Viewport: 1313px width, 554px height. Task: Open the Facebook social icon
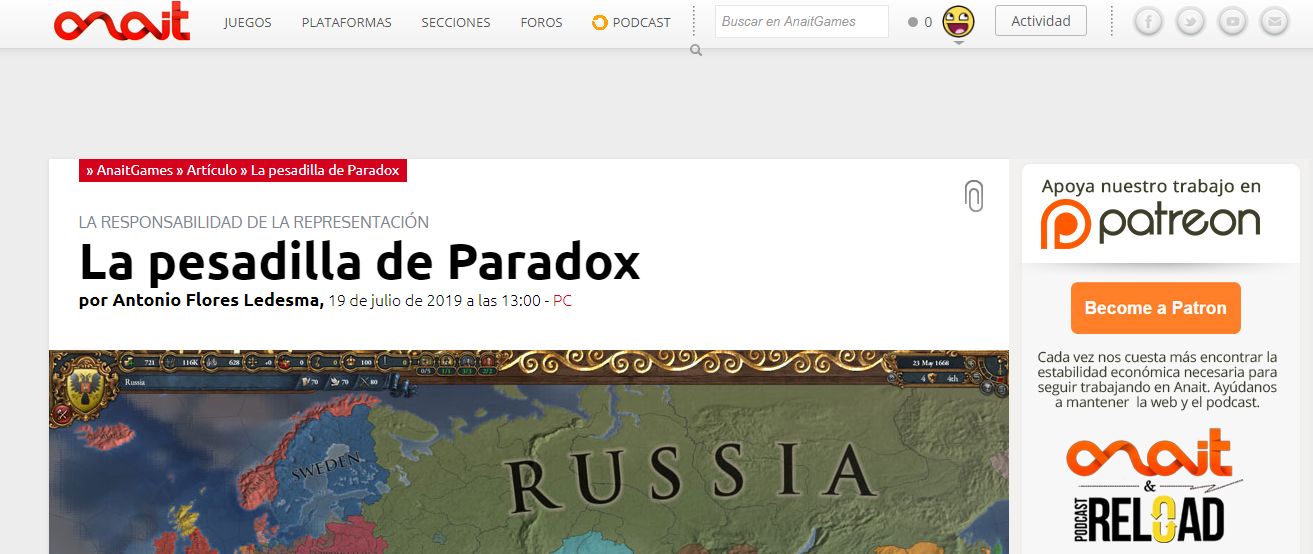[1148, 21]
